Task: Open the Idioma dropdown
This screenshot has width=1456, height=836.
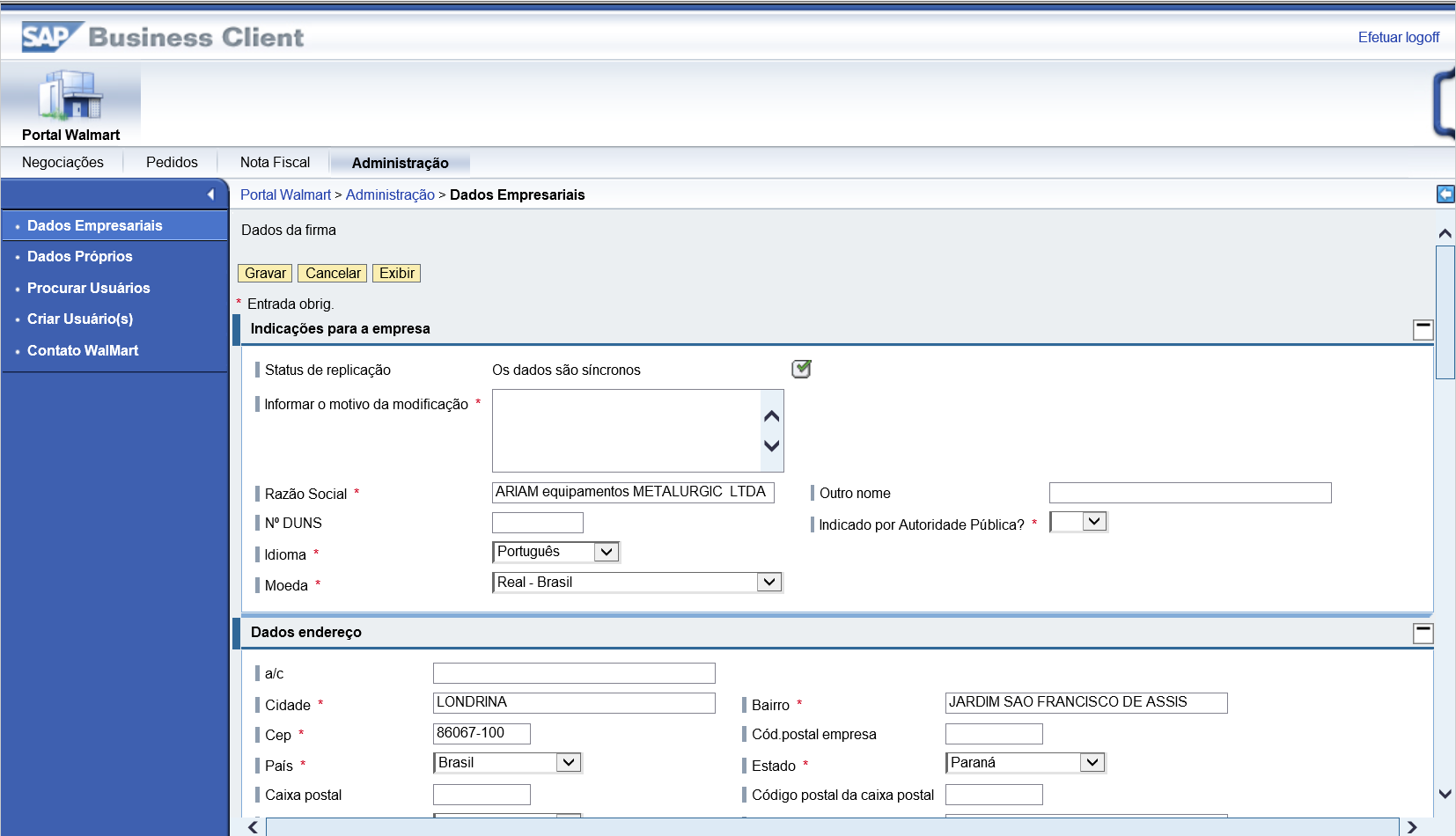Action: point(607,552)
